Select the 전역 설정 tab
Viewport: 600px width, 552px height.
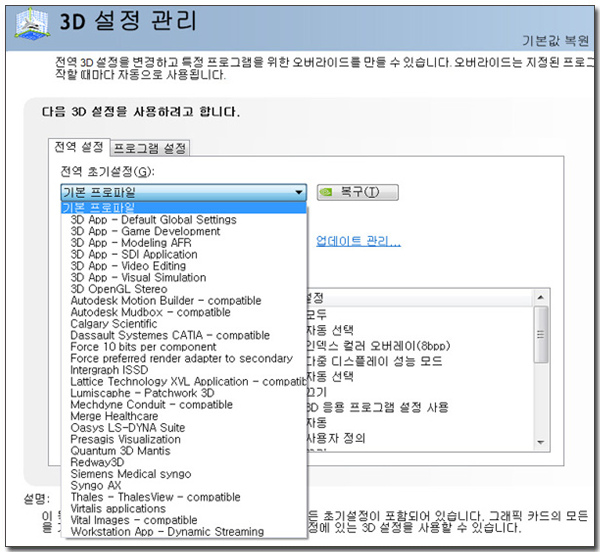click(x=79, y=148)
